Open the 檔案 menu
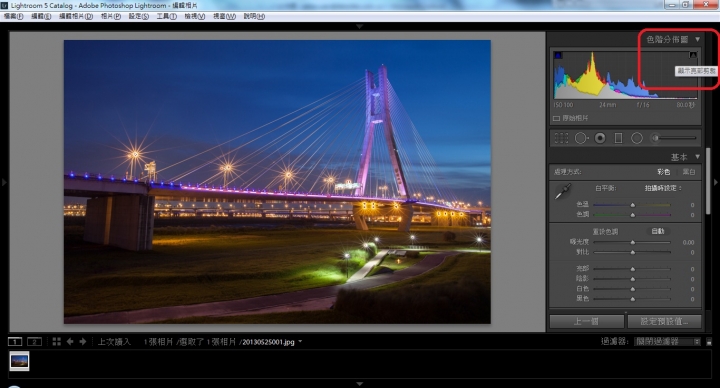720x388 pixels. point(13,16)
